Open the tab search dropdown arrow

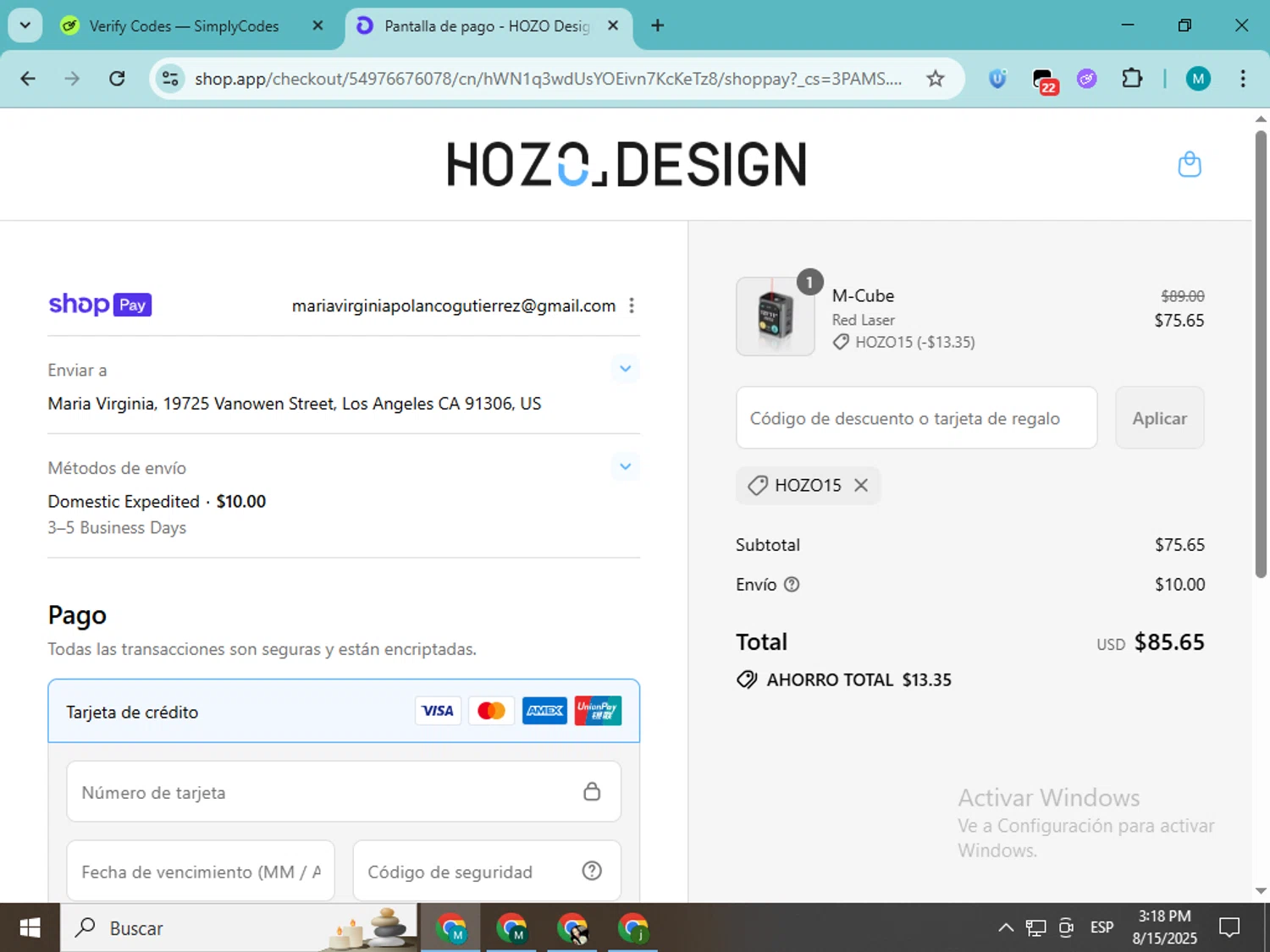pyautogui.click(x=25, y=25)
